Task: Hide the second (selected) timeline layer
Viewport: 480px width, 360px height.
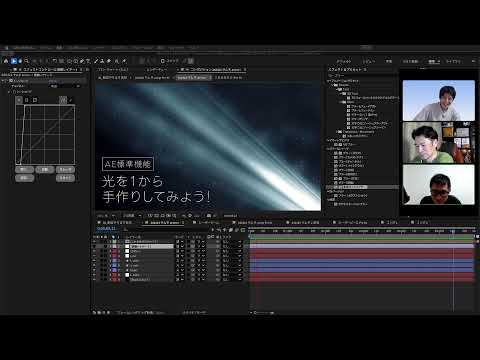Action: (x=94, y=246)
